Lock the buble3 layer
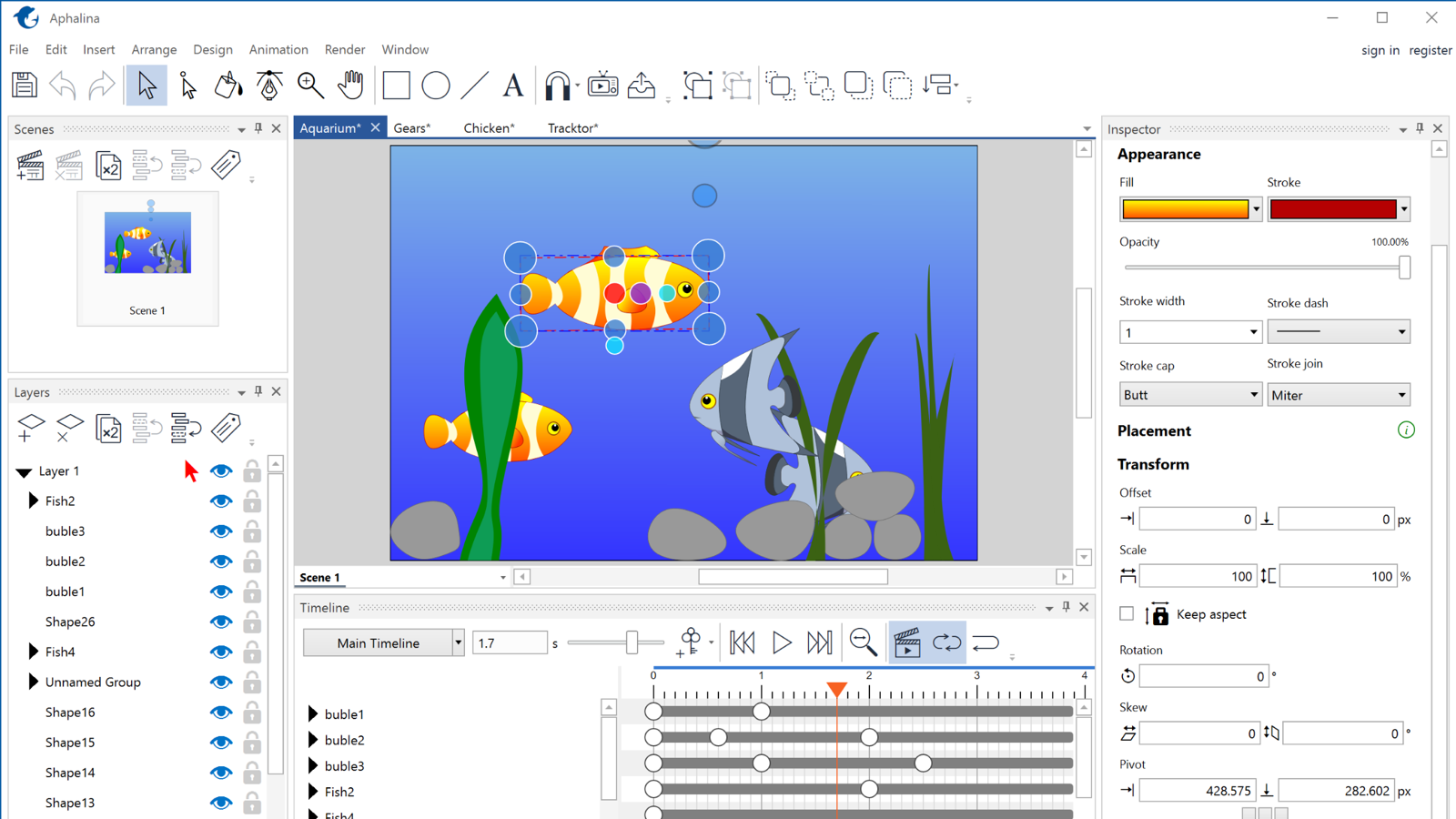This screenshot has height=819, width=1456. point(252,531)
